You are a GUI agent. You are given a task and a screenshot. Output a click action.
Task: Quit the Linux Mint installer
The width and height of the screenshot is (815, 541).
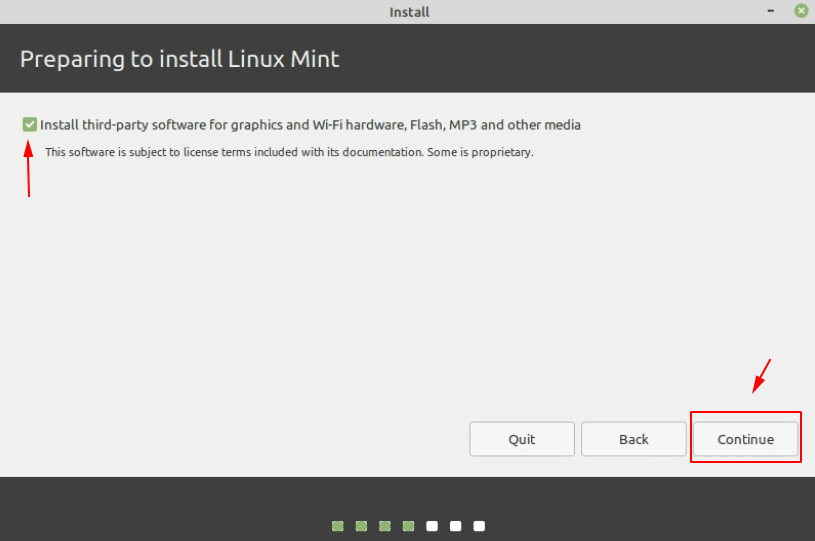pos(522,439)
